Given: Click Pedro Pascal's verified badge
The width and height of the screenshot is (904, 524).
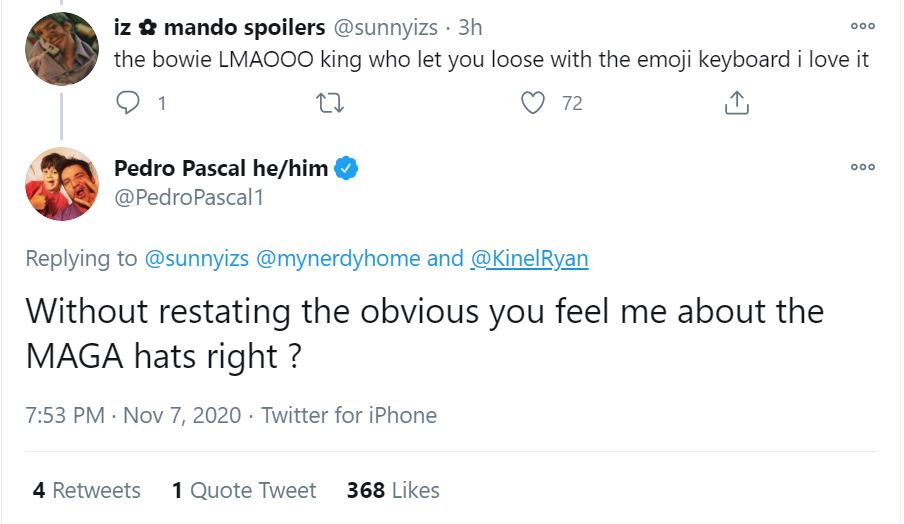Looking at the screenshot, I should pos(347,169).
